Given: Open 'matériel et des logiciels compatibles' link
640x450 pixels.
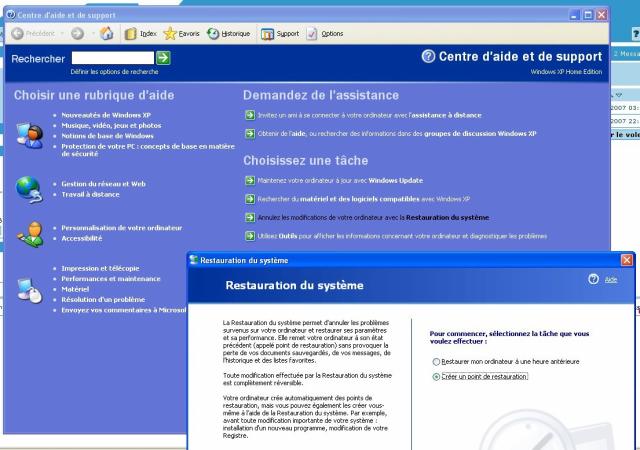Looking at the screenshot, I should pyautogui.click(x=364, y=199).
